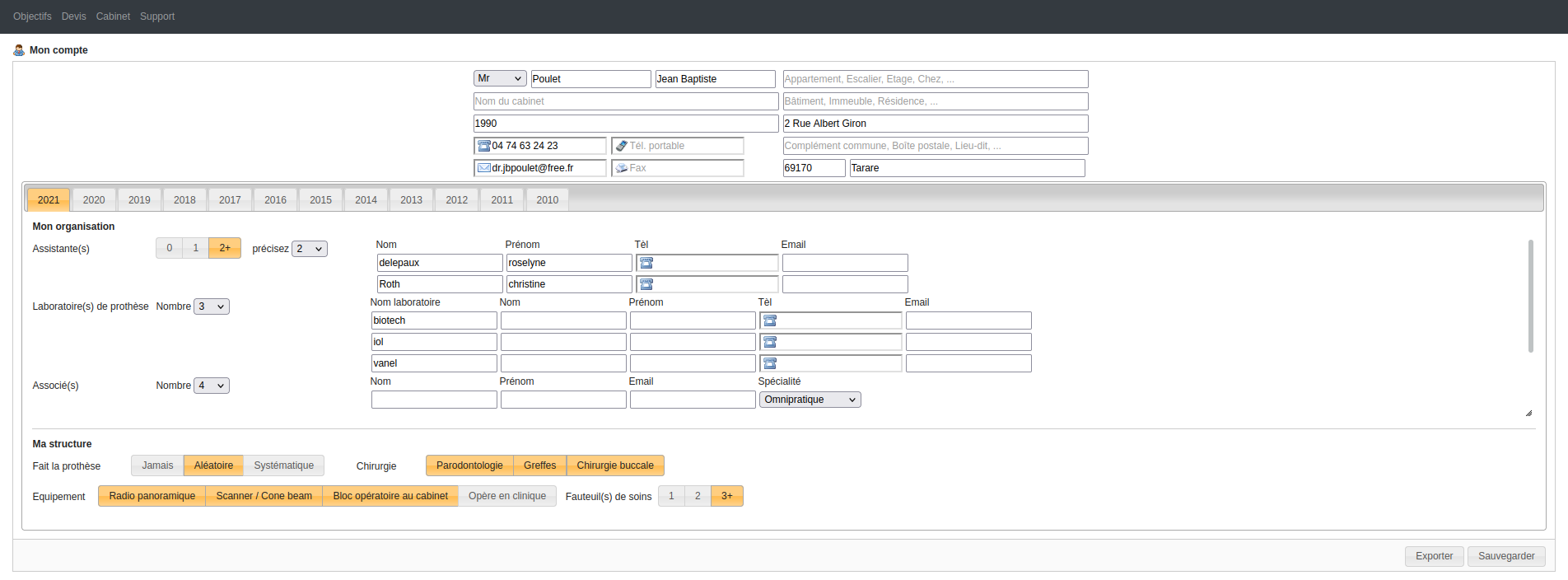This screenshot has width=1568, height=580.
Task: Click the fax icon in the Fax field
Action: [x=622, y=168]
